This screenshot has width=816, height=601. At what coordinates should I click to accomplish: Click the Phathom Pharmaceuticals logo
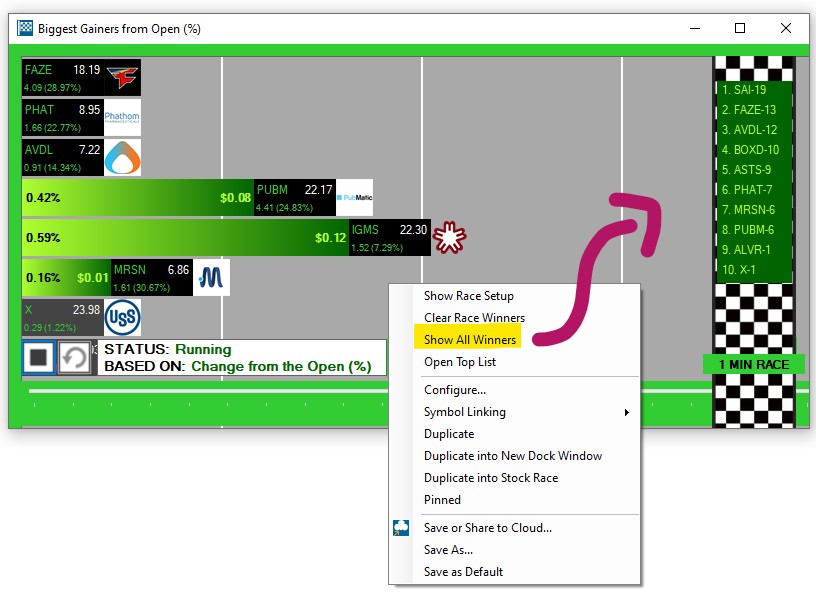pyautogui.click(x=122, y=117)
